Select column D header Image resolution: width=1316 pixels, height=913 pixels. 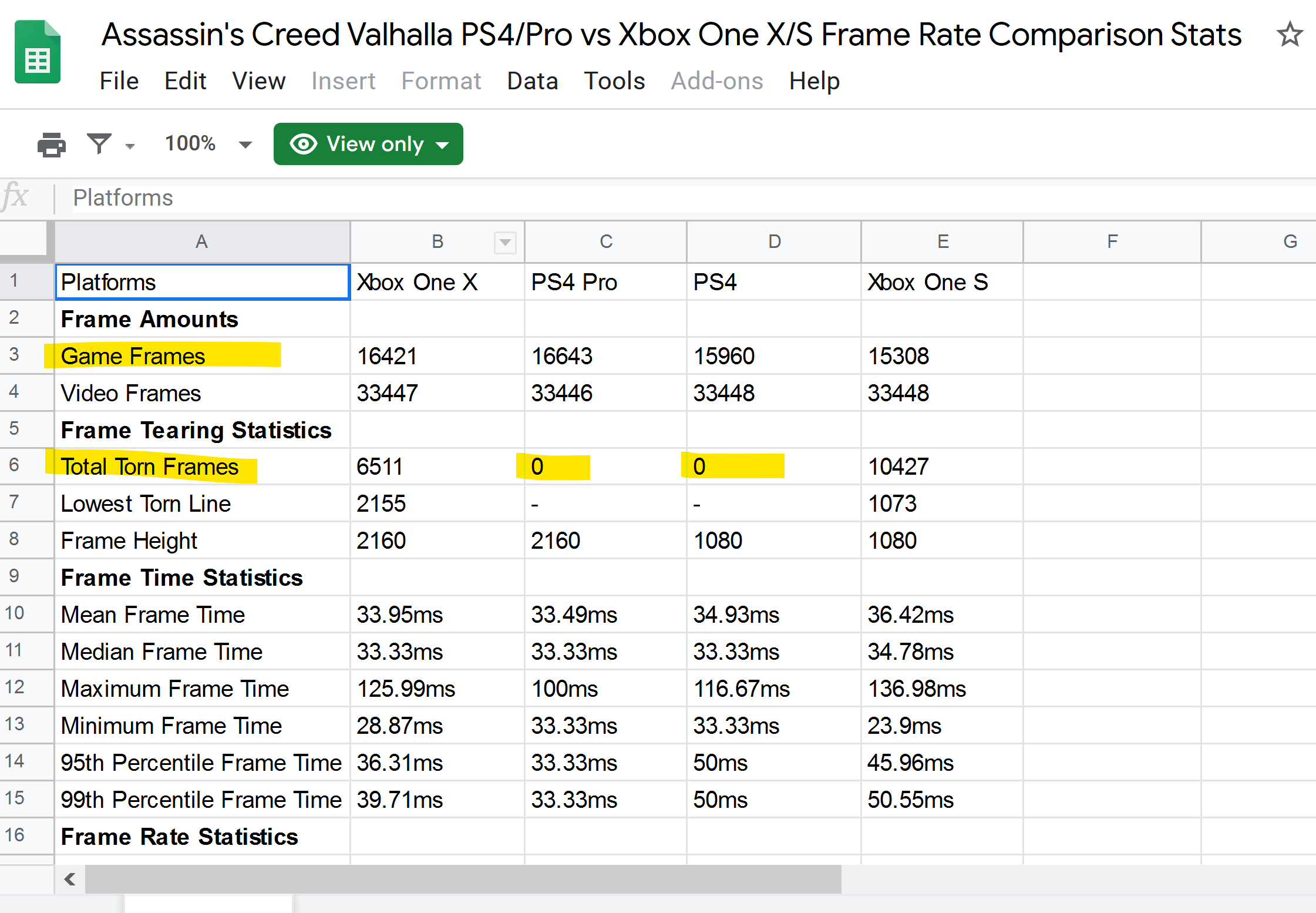point(774,241)
